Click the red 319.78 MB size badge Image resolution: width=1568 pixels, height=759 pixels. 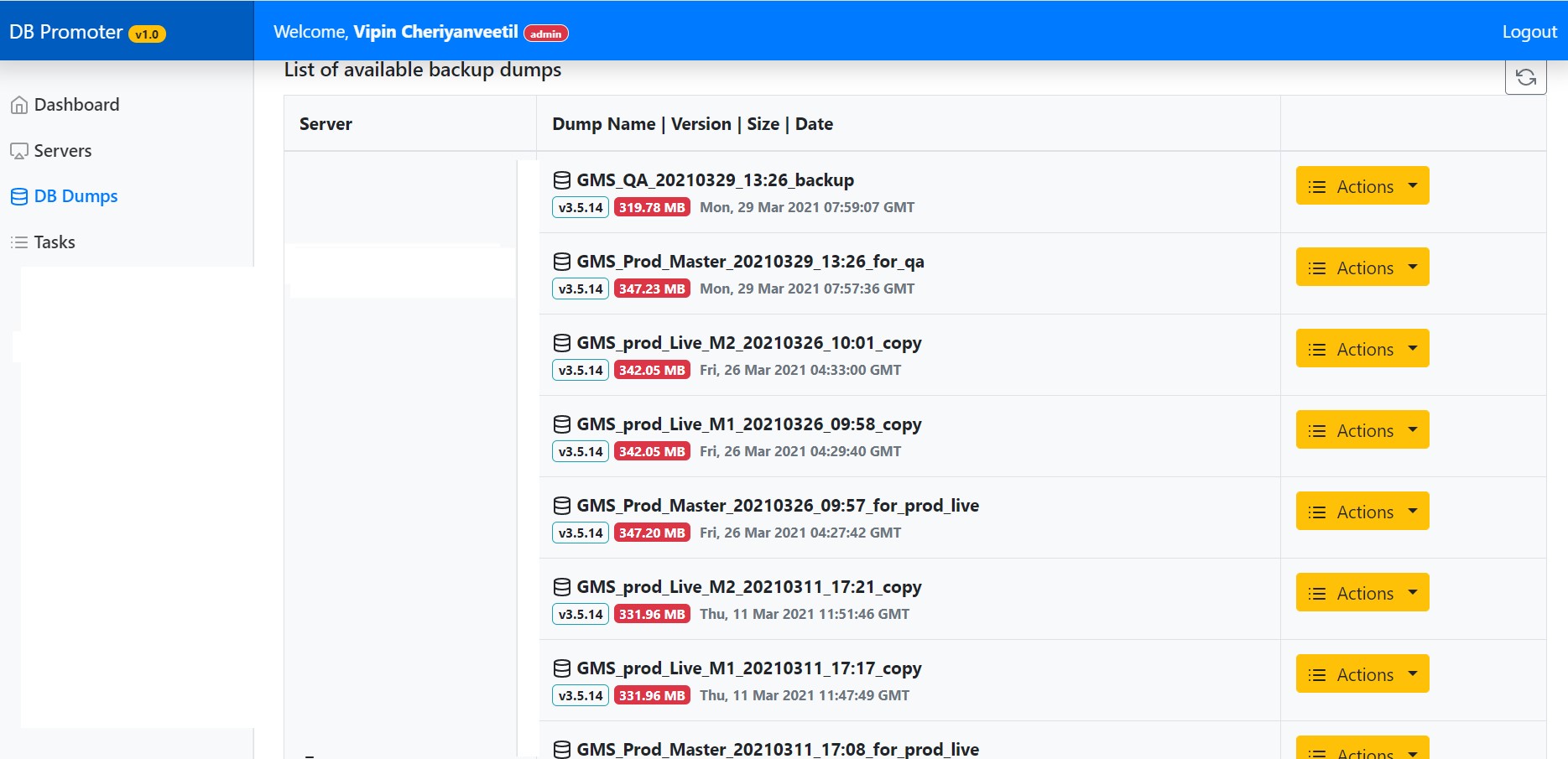[x=652, y=207]
